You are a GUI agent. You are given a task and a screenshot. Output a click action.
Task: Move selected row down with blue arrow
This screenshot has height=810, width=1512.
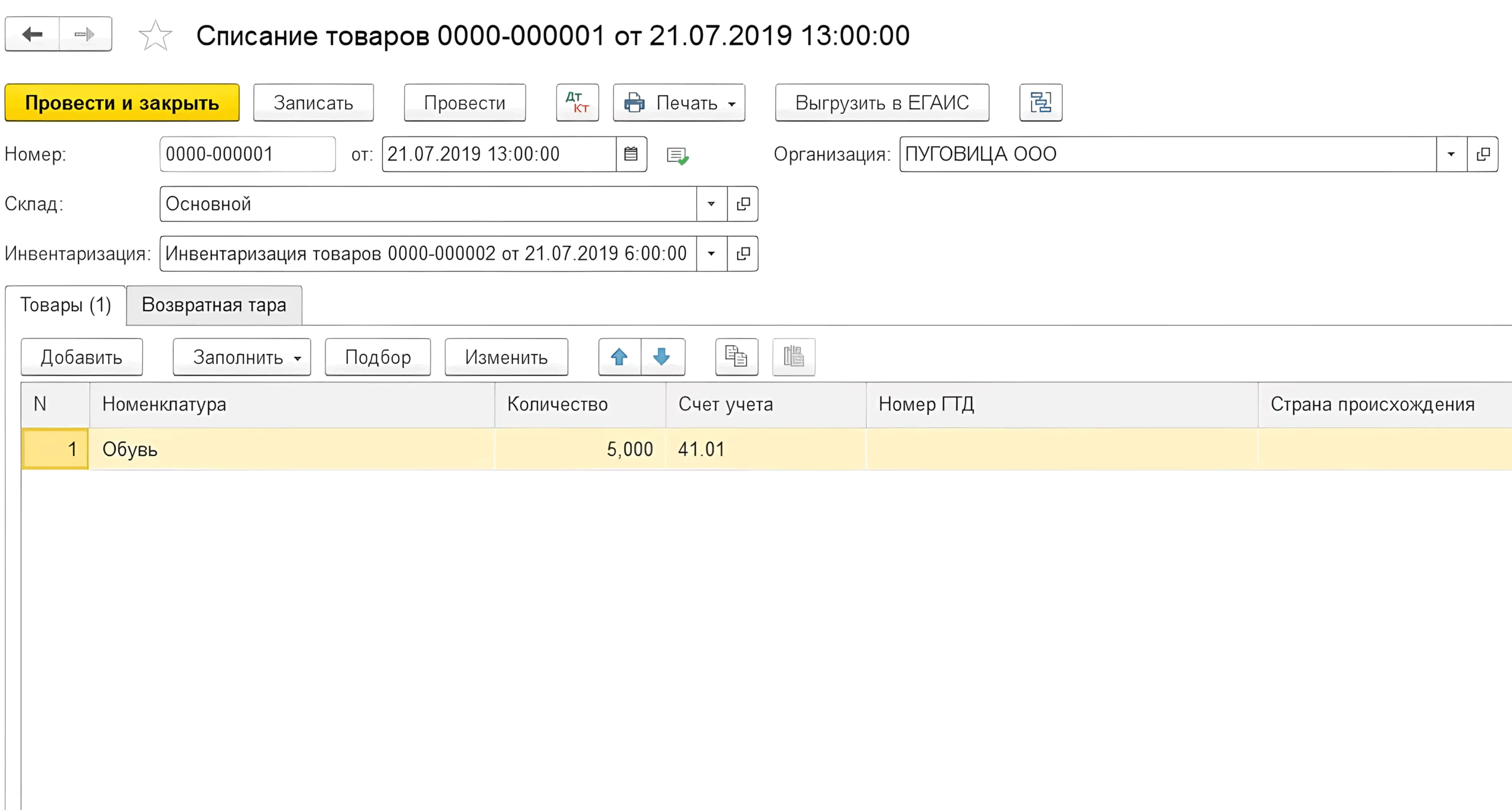pyautogui.click(x=662, y=357)
